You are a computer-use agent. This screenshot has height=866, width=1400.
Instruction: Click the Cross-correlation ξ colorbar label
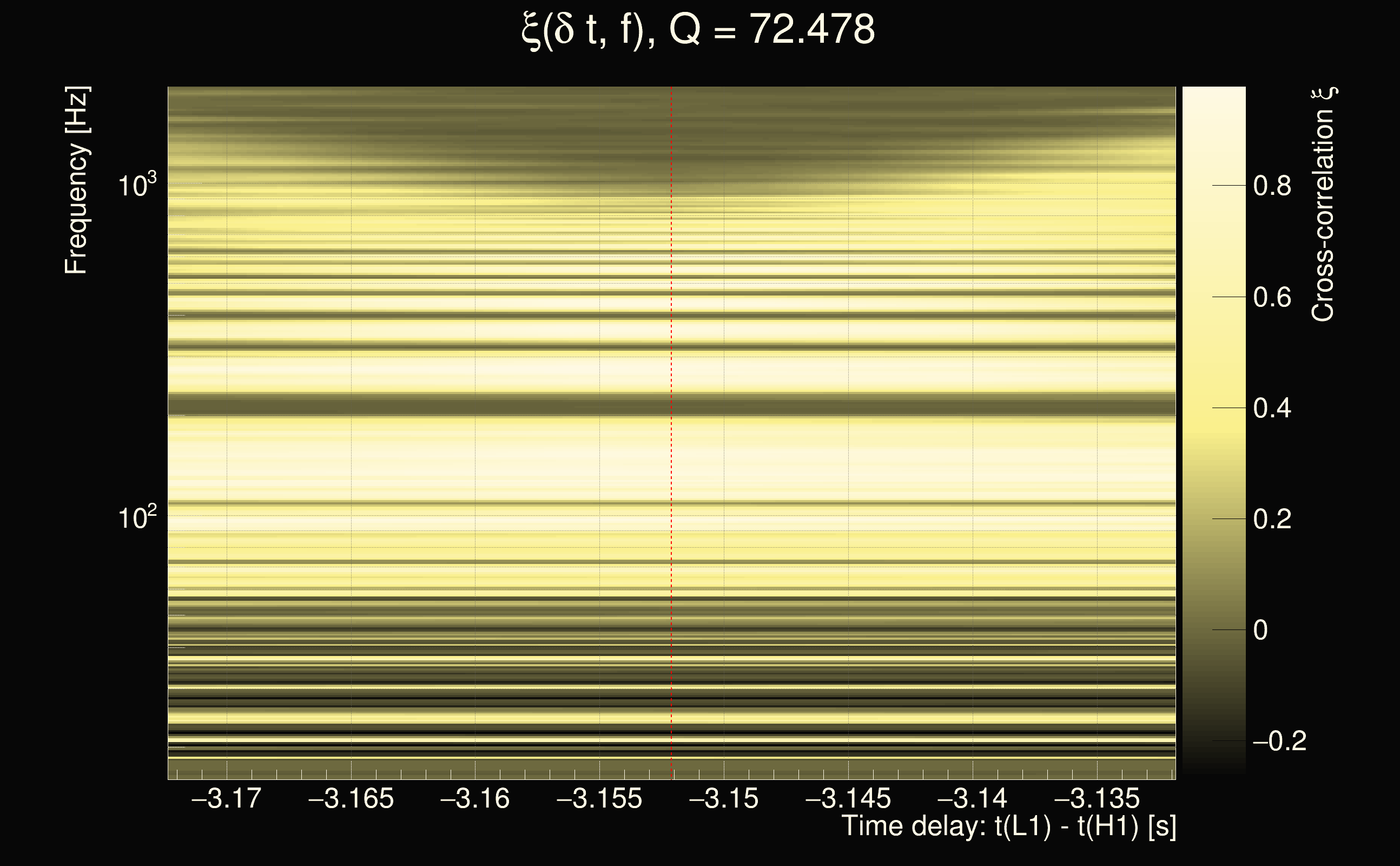[x=1323, y=205]
